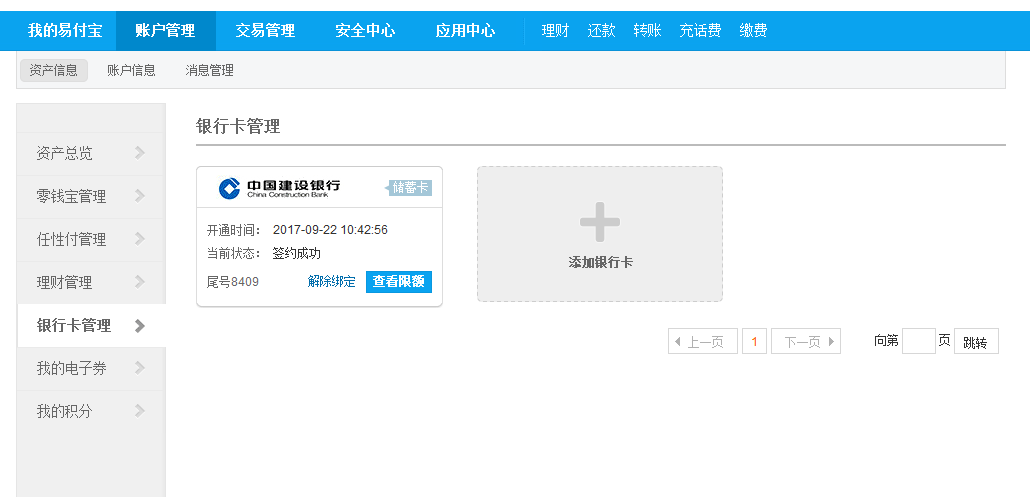The height and width of the screenshot is (497, 1030).
Task: Switch to the 交易管理 tab
Action: [x=265, y=30]
